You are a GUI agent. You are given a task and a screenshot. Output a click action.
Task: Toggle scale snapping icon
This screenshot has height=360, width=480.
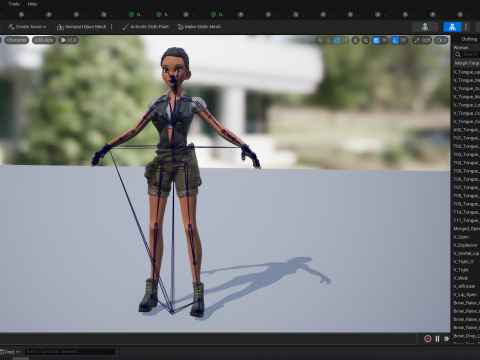(x=417, y=40)
